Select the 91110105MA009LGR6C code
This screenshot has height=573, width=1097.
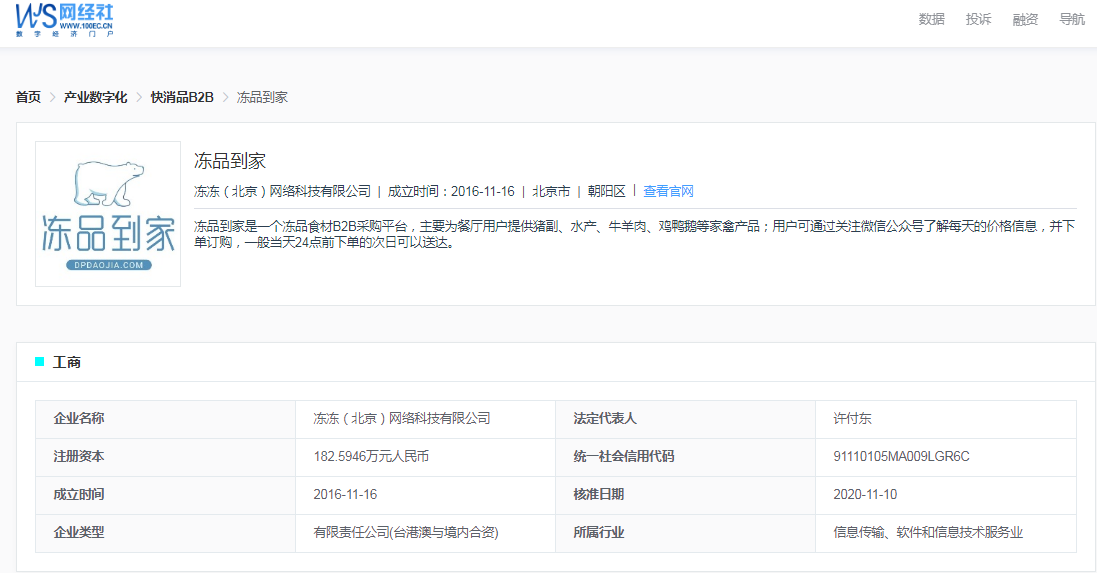pyautogui.click(x=901, y=456)
